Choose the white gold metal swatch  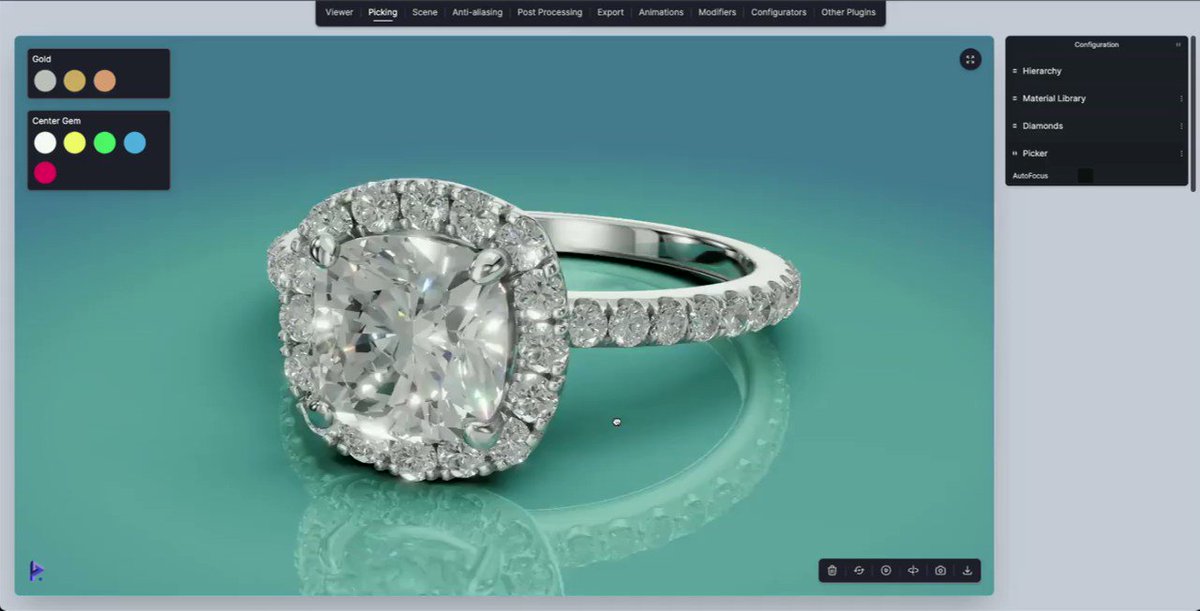(45, 81)
